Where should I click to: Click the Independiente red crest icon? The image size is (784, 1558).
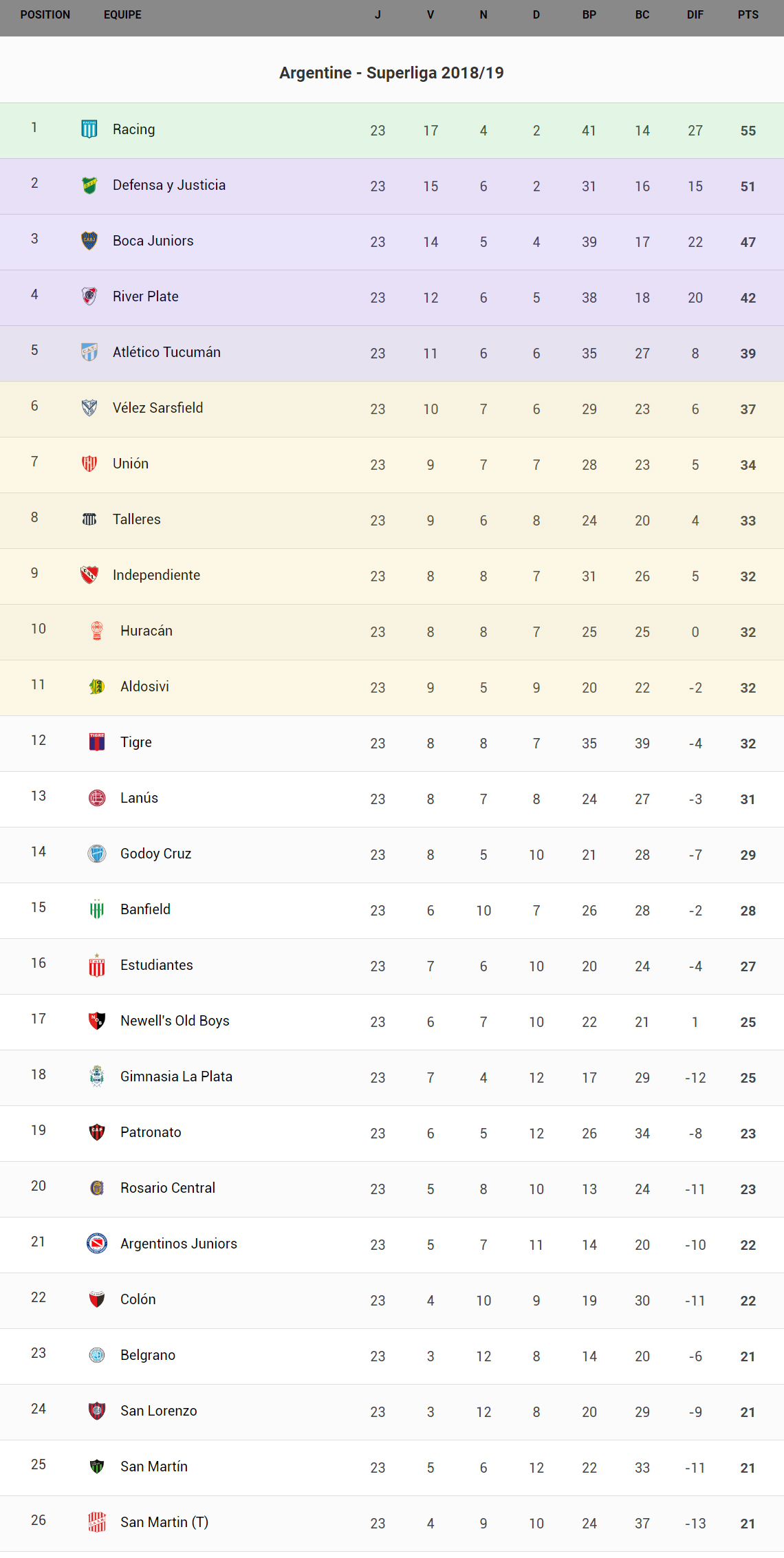pos(89,575)
